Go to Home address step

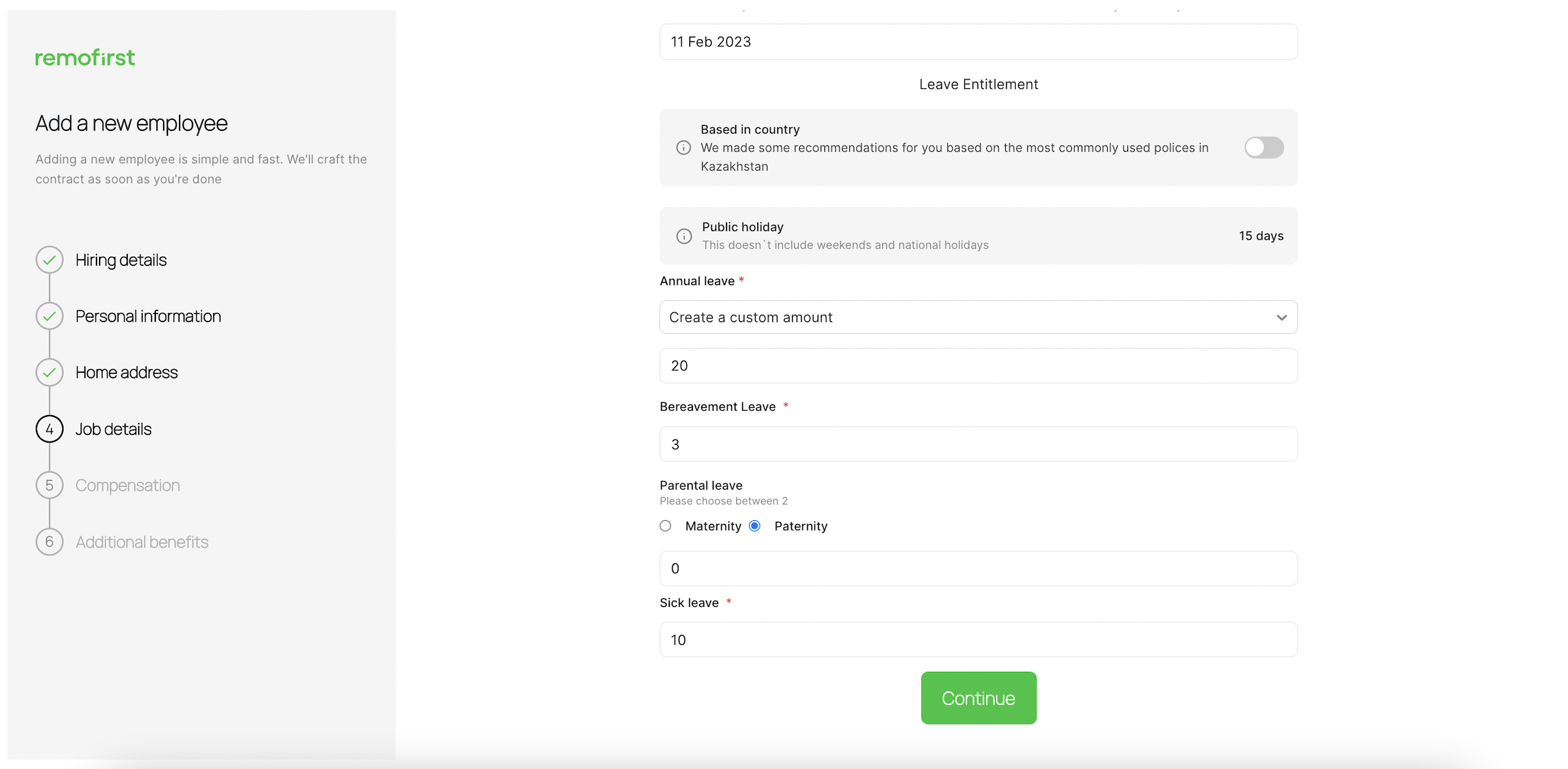click(x=126, y=373)
